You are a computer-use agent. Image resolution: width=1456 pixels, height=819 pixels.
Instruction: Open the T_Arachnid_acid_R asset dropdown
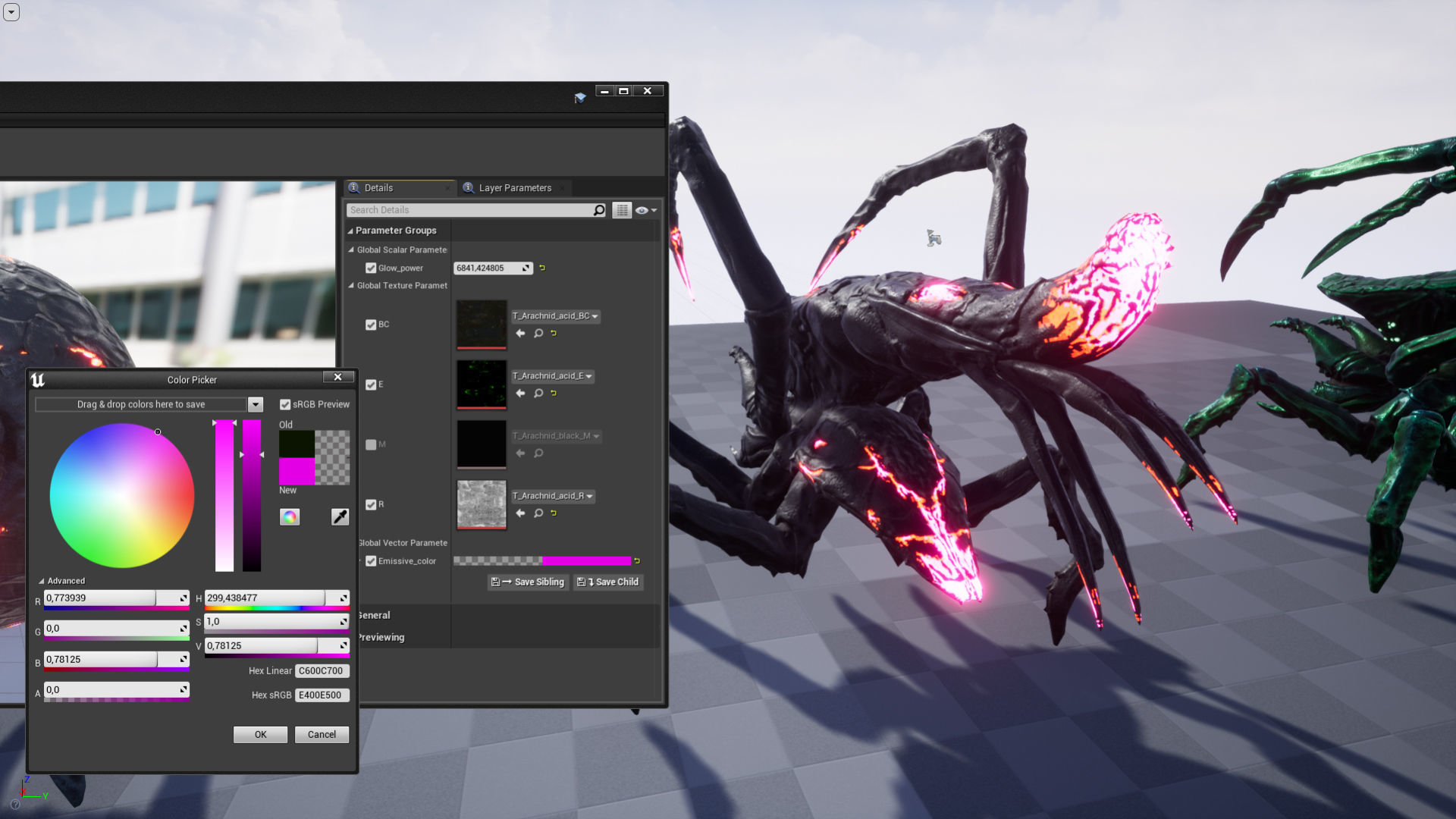click(x=553, y=496)
